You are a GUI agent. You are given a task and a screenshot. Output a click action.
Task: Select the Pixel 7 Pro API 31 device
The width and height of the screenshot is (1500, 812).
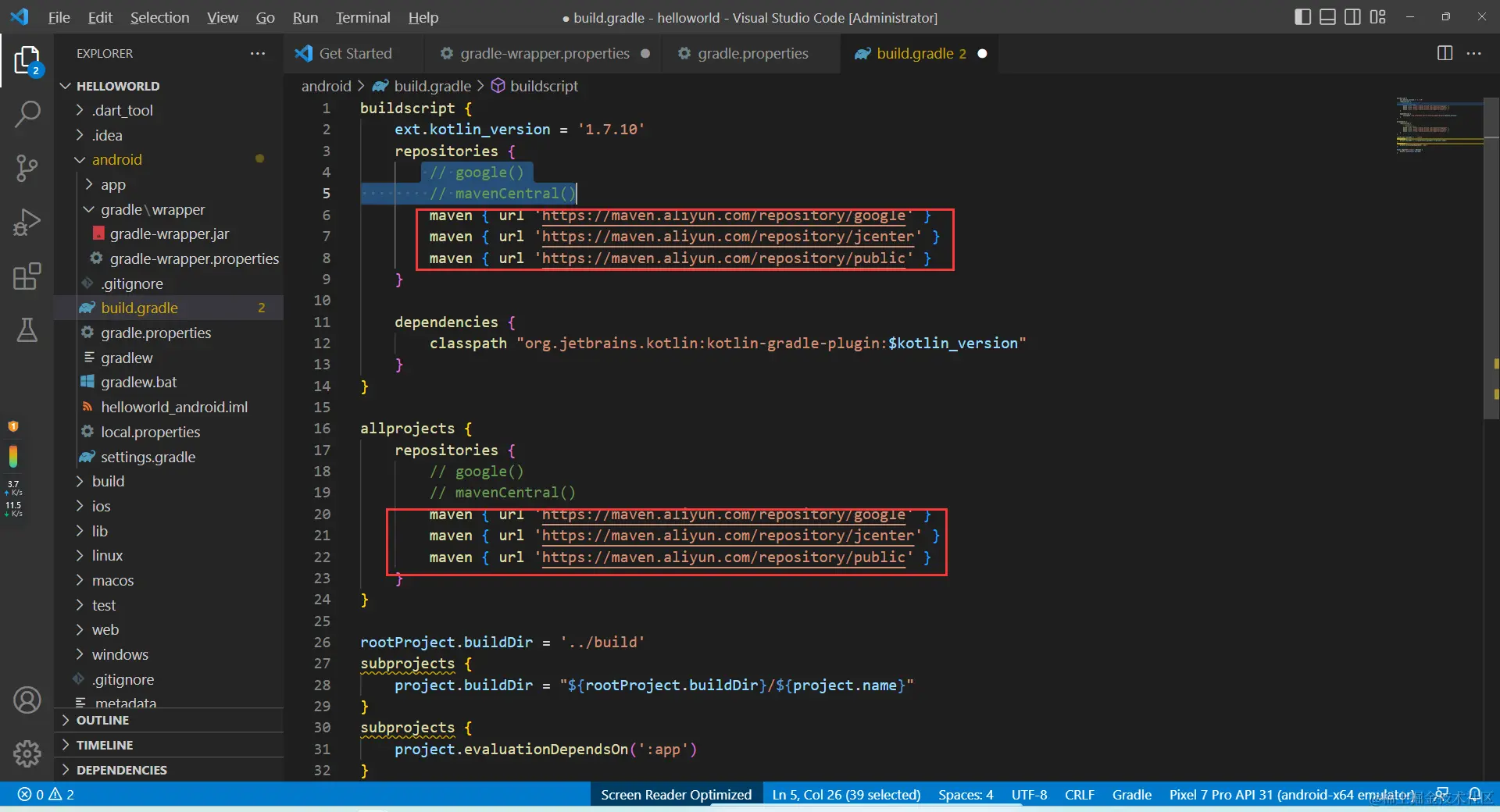tap(1291, 795)
